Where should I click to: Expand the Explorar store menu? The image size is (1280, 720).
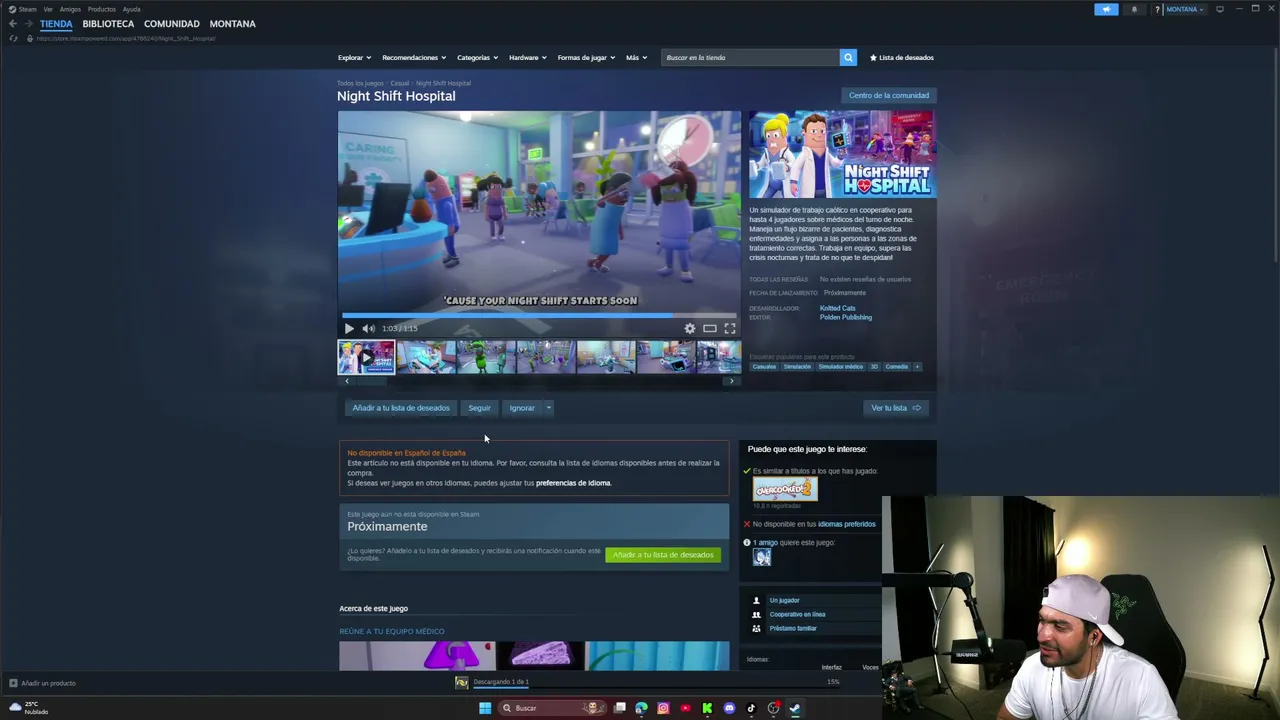[354, 57]
